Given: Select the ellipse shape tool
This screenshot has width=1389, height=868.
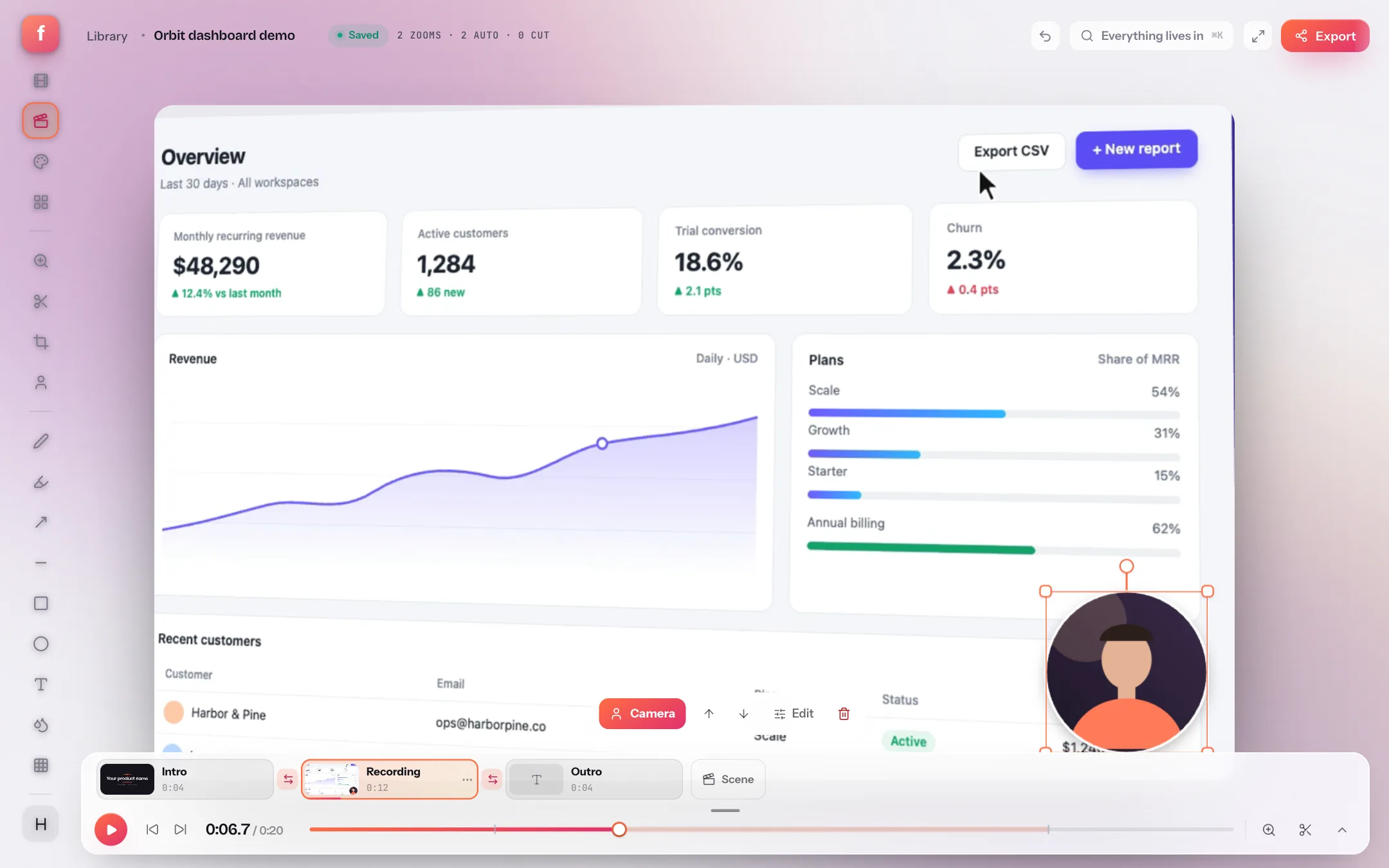Looking at the screenshot, I should (x=41, y=644).
